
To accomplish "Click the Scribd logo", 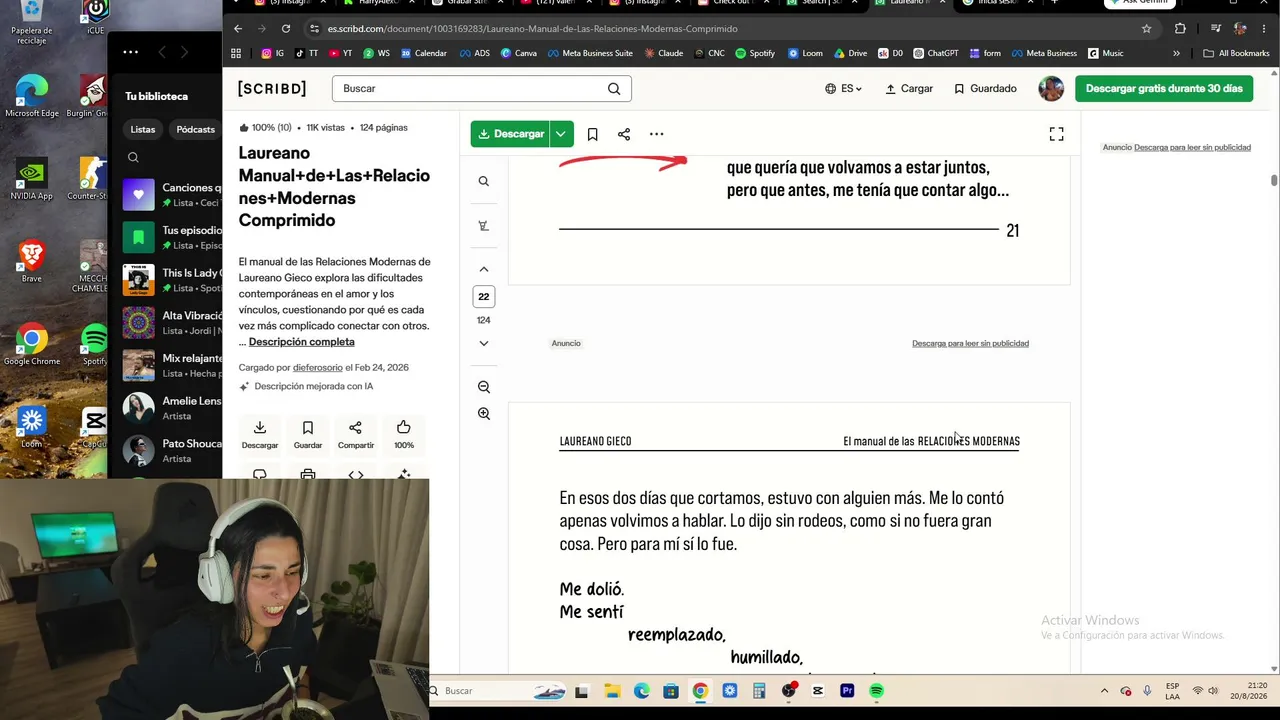I will tap(272, 88).
